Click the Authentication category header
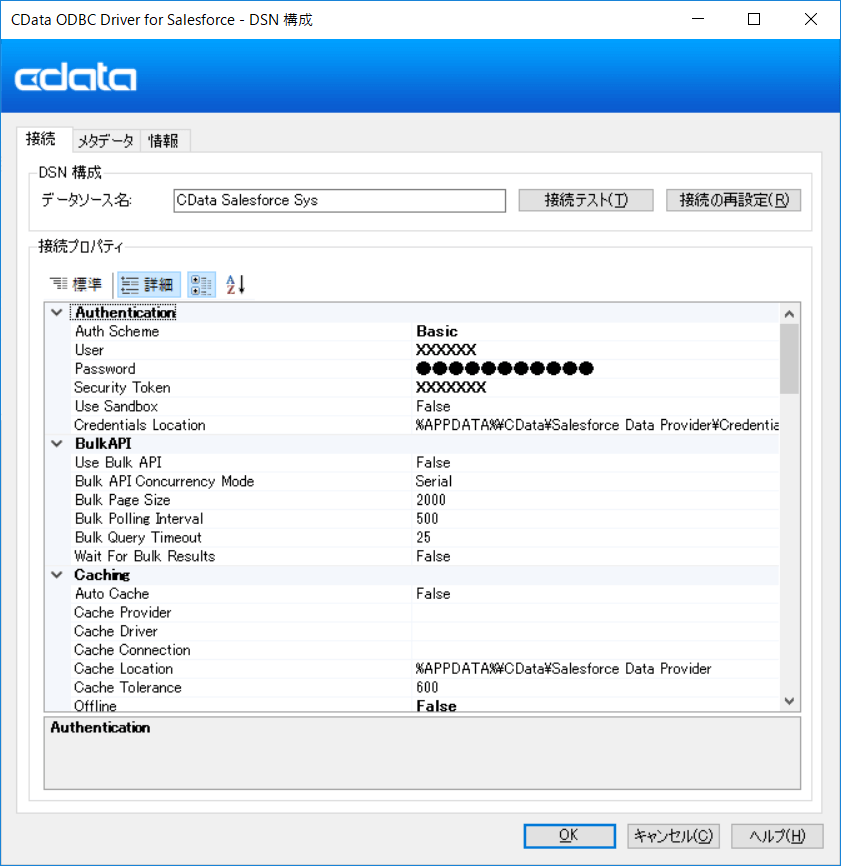 (125, 313)
